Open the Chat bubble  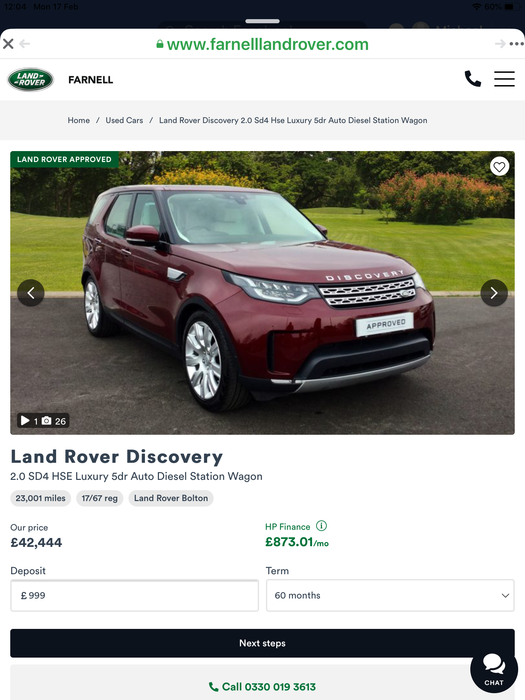point(494,669)
